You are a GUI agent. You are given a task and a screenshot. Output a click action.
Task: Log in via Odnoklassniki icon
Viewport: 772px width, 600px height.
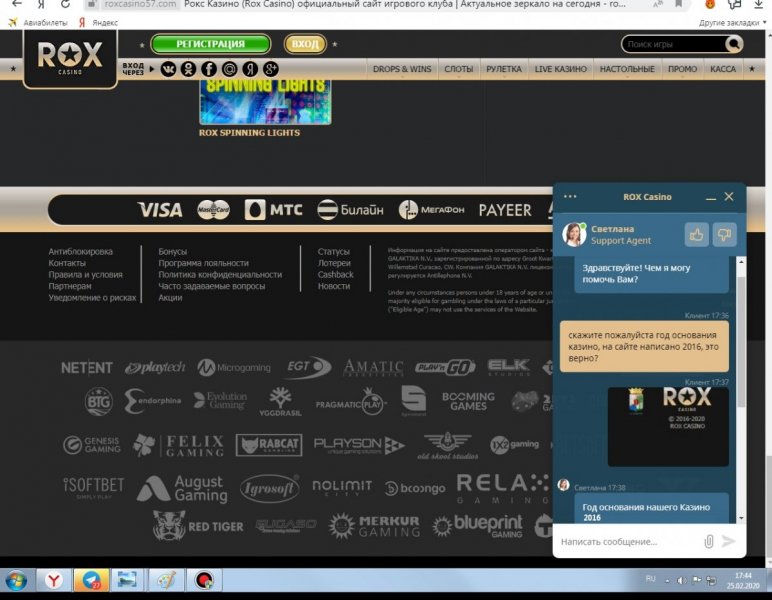[188, 69]
